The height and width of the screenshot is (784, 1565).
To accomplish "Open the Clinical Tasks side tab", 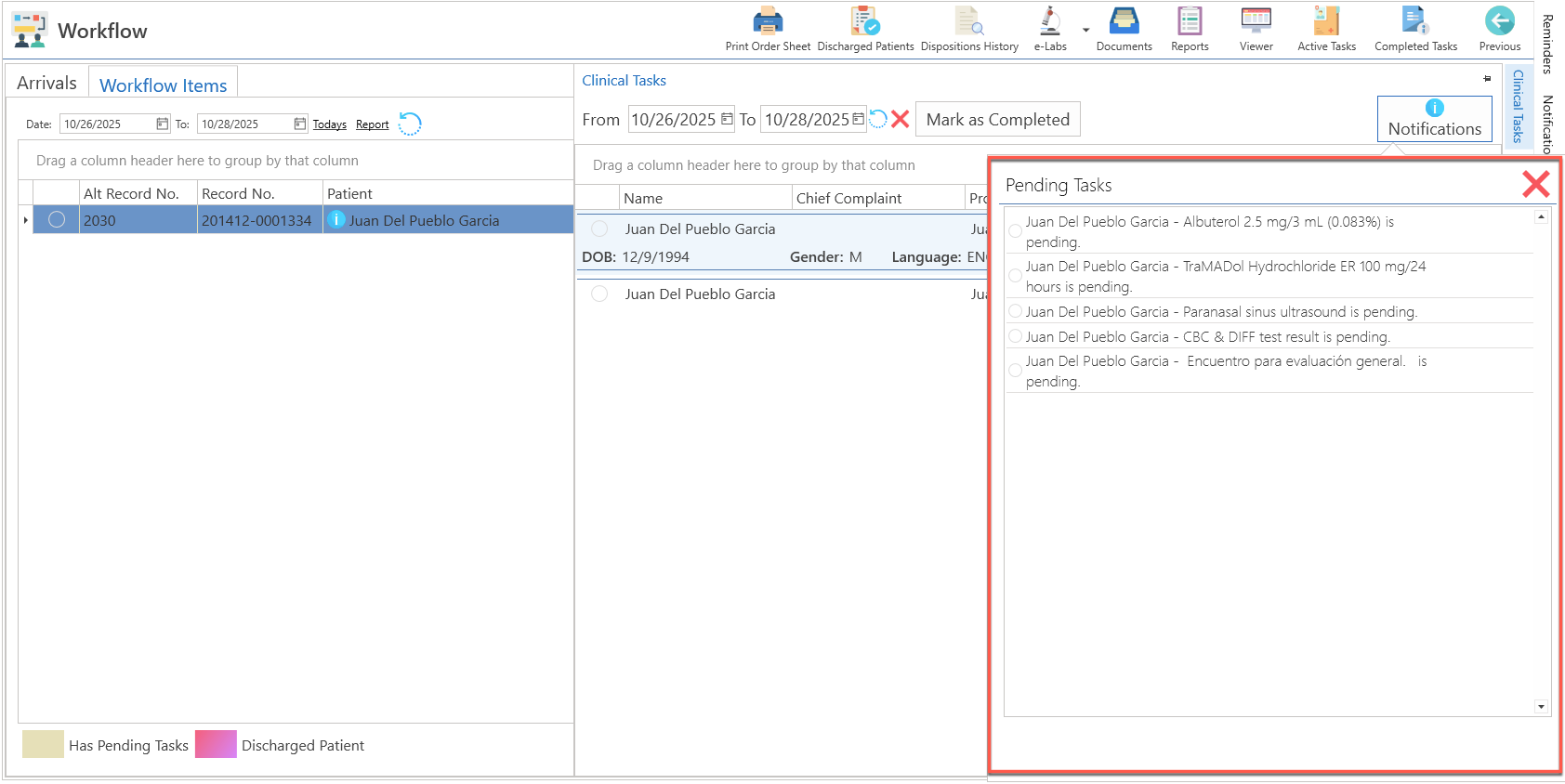I will coord(1519,106).
